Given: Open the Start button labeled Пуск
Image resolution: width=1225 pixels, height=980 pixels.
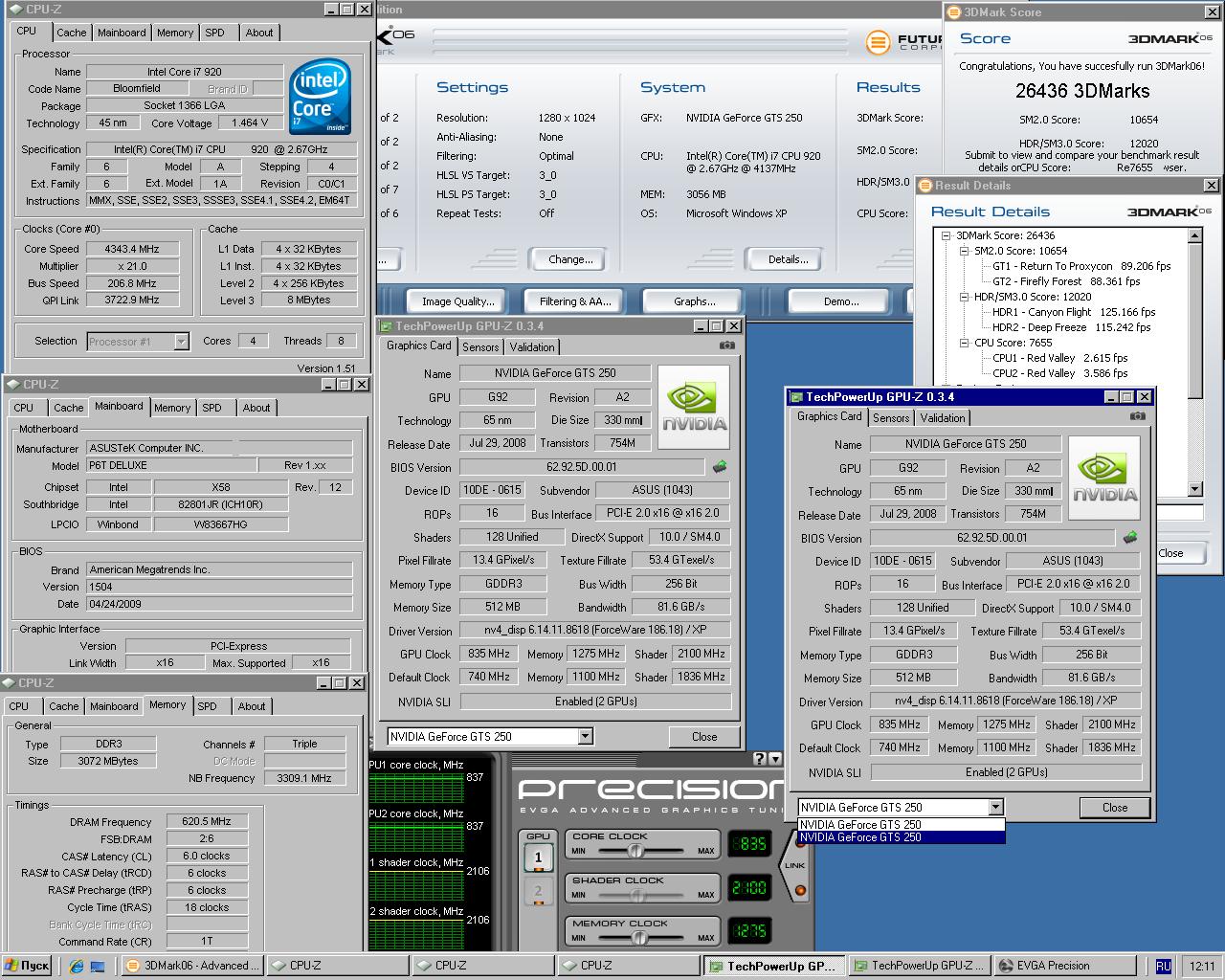Looking at the screenshot, I should click(x=27, y=966).
